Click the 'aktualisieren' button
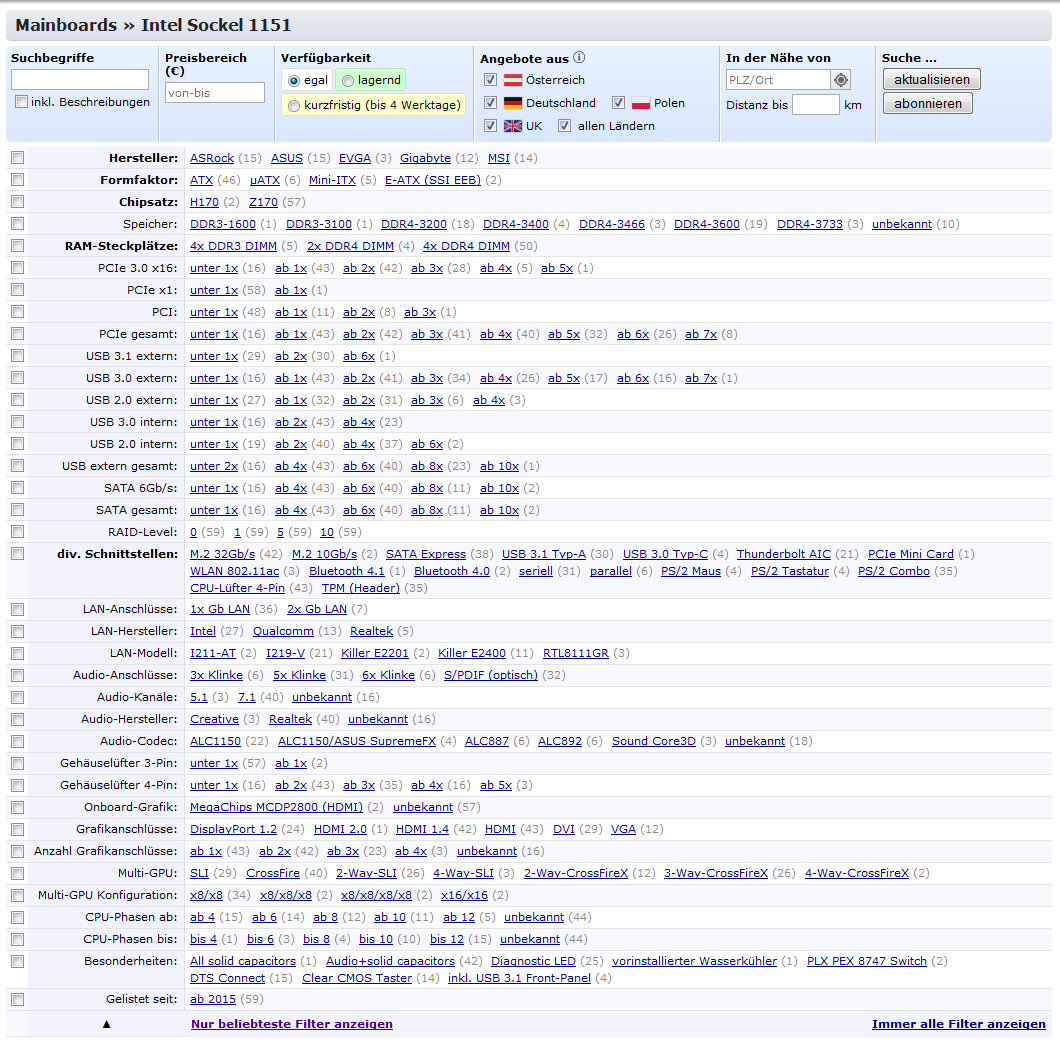This screenshot has width=1060, height=1044. point(932,79)
